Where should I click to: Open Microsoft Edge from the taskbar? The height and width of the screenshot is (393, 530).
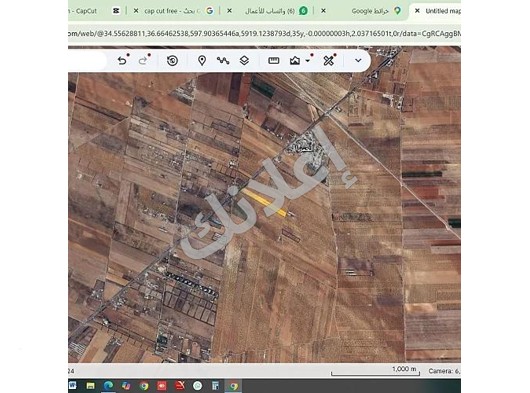[x=108, y=386]
